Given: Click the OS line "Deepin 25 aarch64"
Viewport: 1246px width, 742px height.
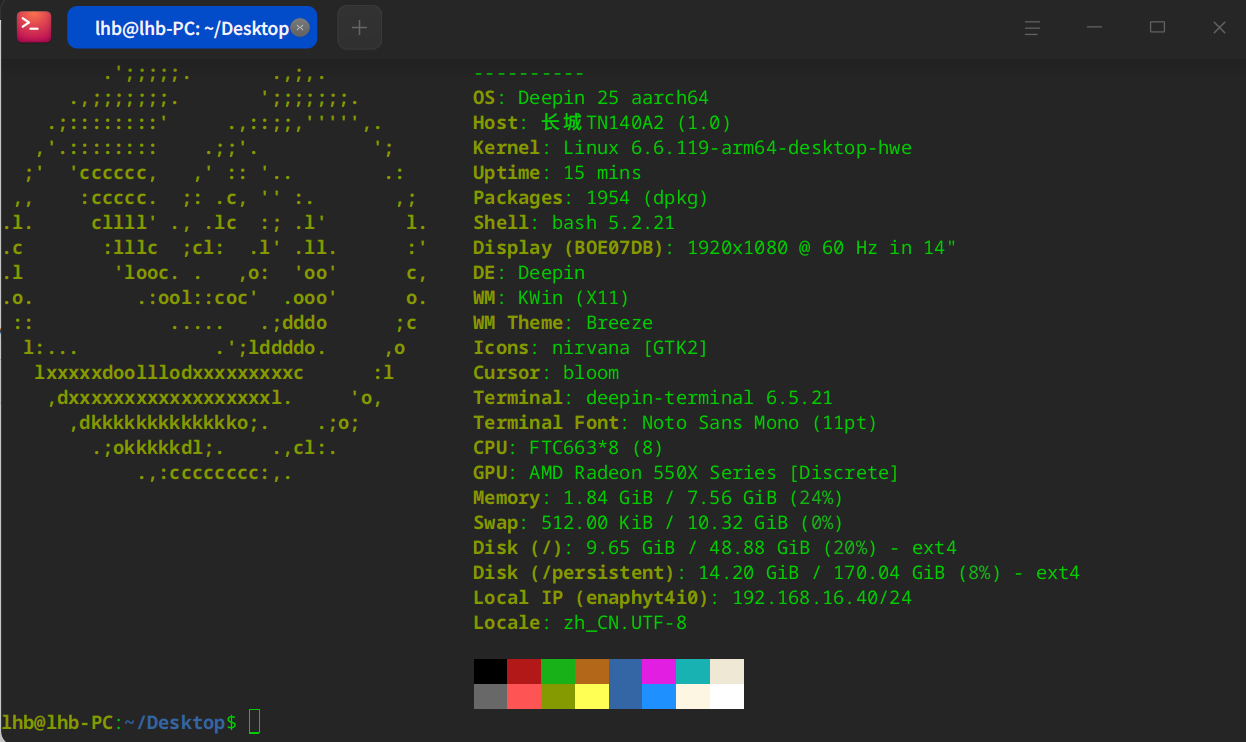Looking at the screenshot, I should click(x=591, y=98).
